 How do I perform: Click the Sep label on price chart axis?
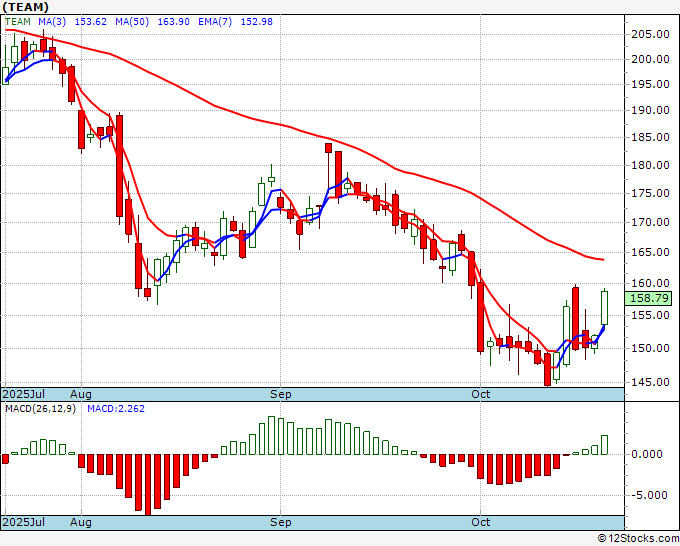[281, 395]
